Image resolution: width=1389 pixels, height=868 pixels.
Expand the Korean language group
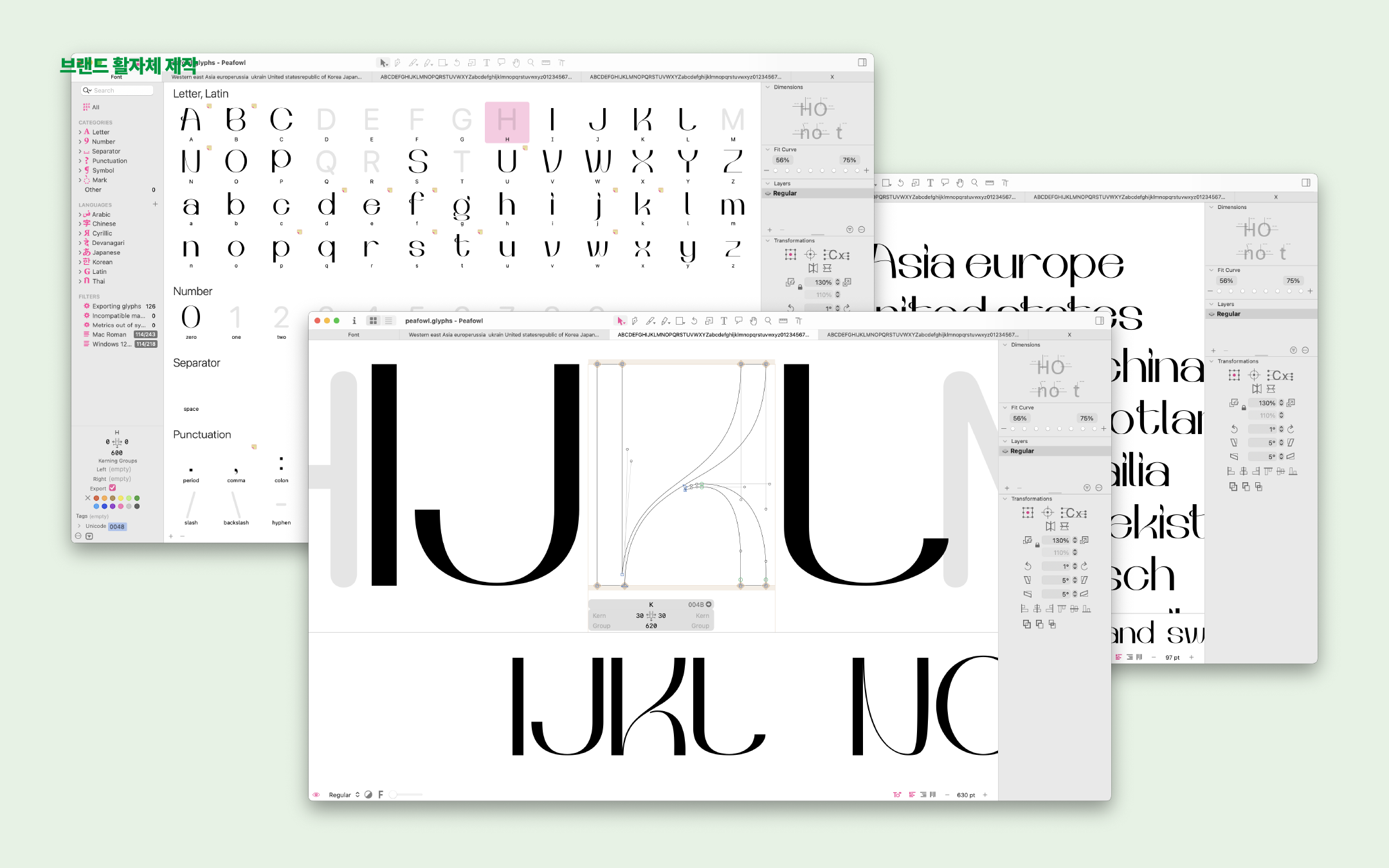point(80,262)
